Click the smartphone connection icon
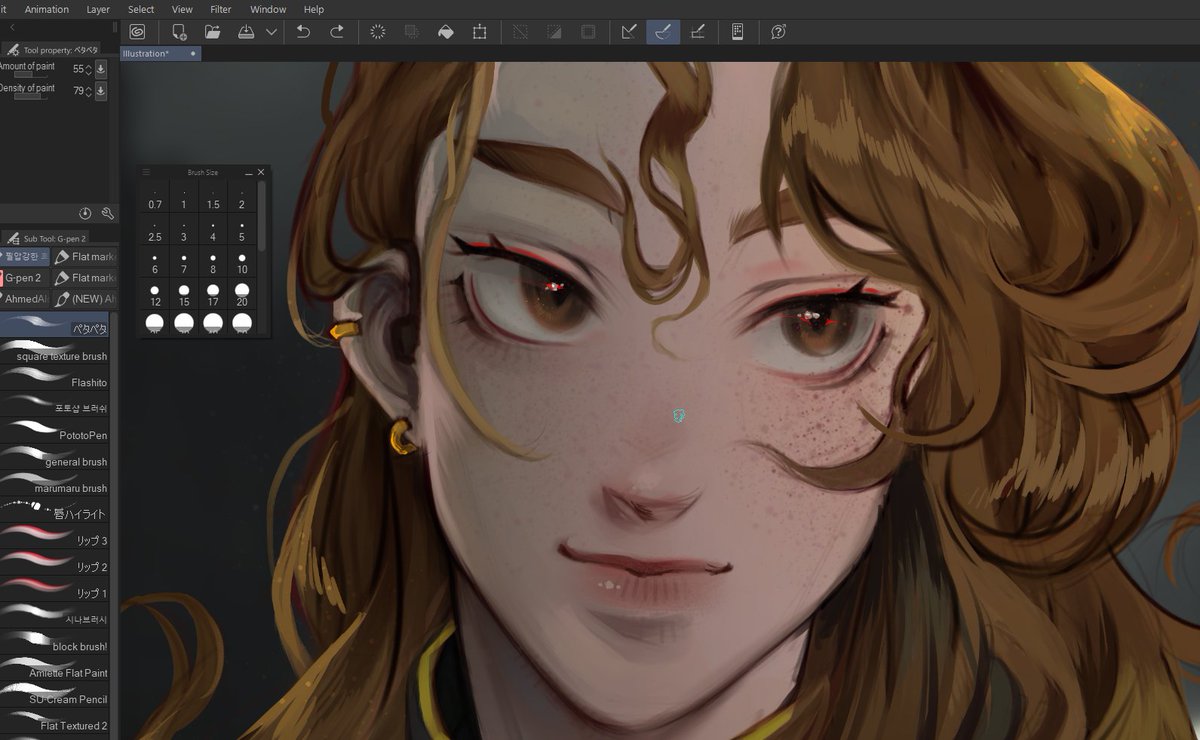Screen dimensions: 1200x740 tap(738, 32)
